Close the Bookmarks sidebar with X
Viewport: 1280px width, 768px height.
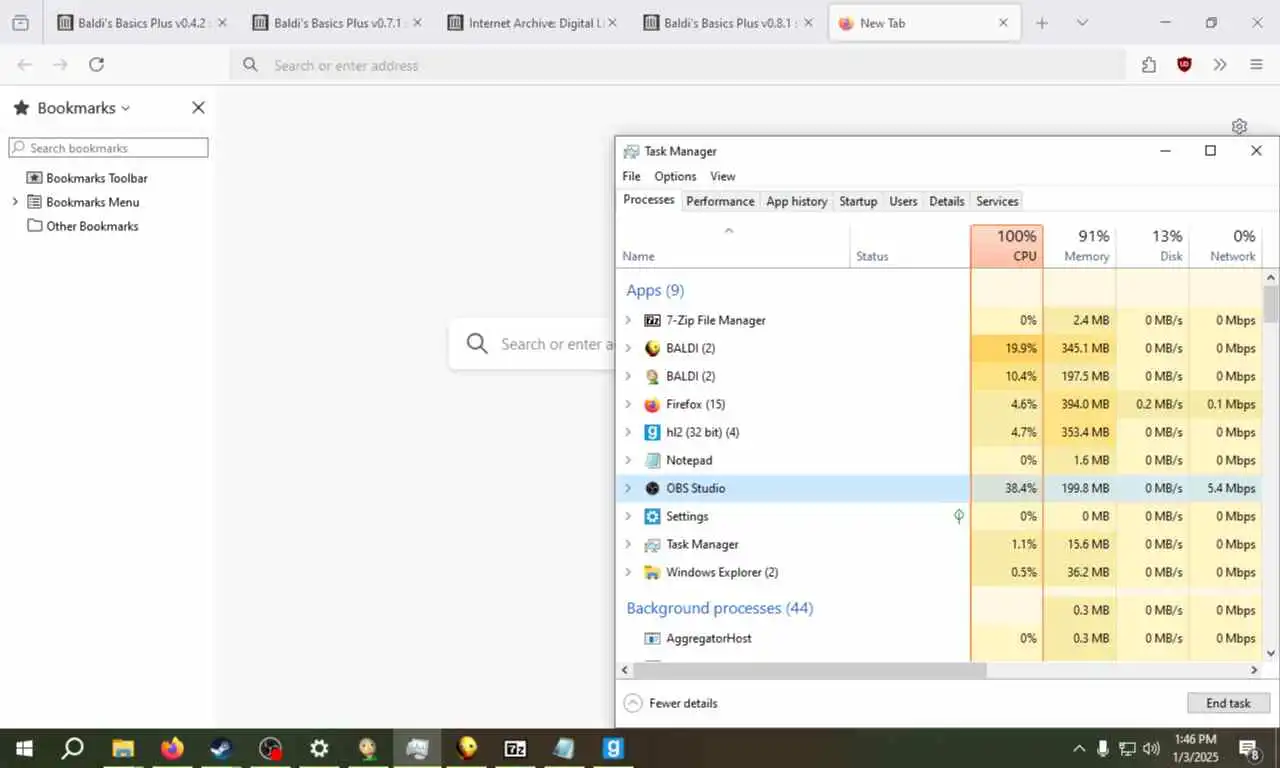click(x=198, y=108)
